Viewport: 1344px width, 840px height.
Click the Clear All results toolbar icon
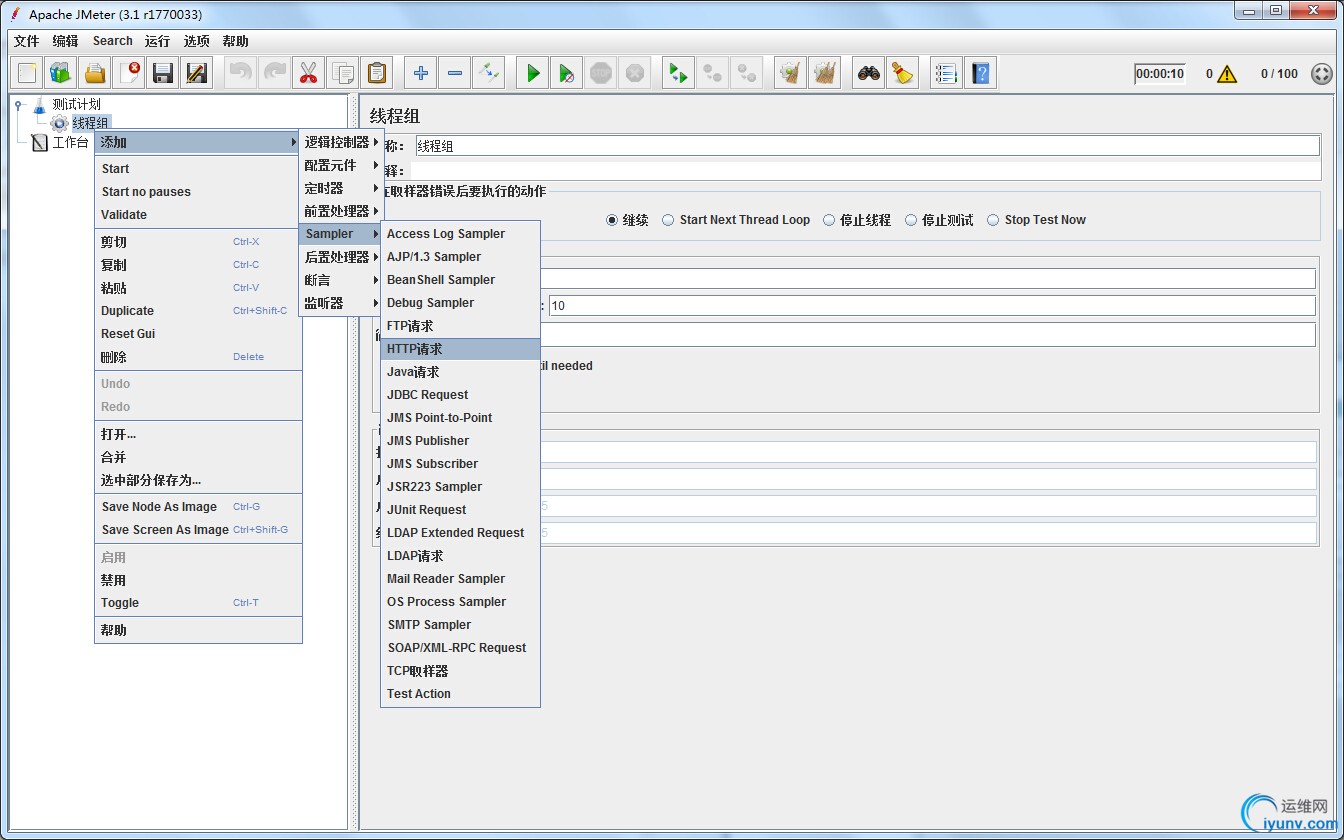(825, 73)
